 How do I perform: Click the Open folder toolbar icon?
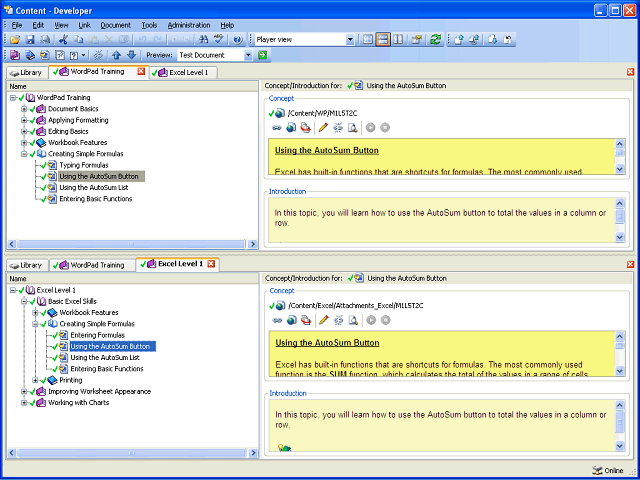[x=16, y=40]
